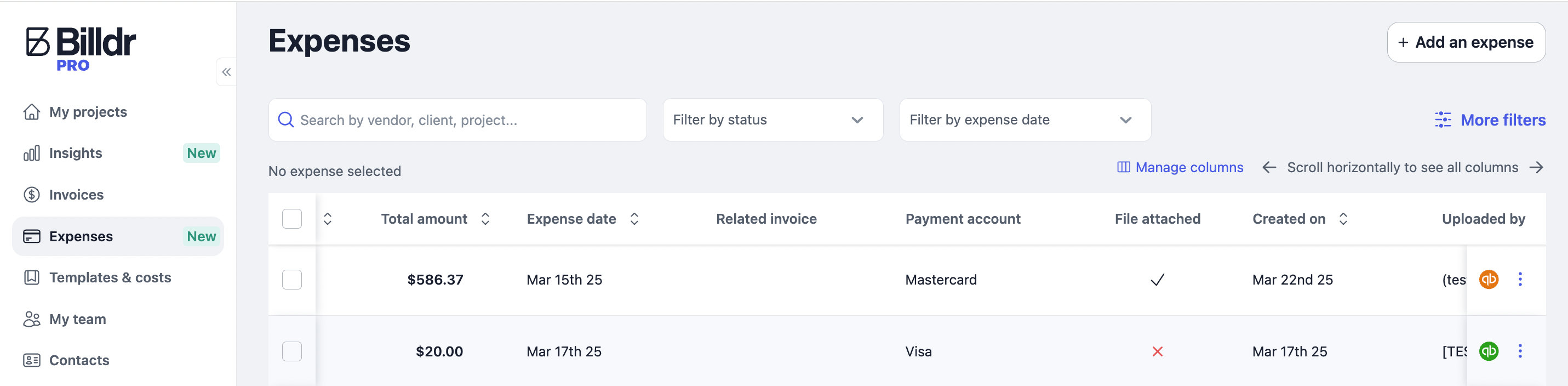
Task: Click the orange QuickBooks icon on Mastercard row
Action: (1488, 280)
